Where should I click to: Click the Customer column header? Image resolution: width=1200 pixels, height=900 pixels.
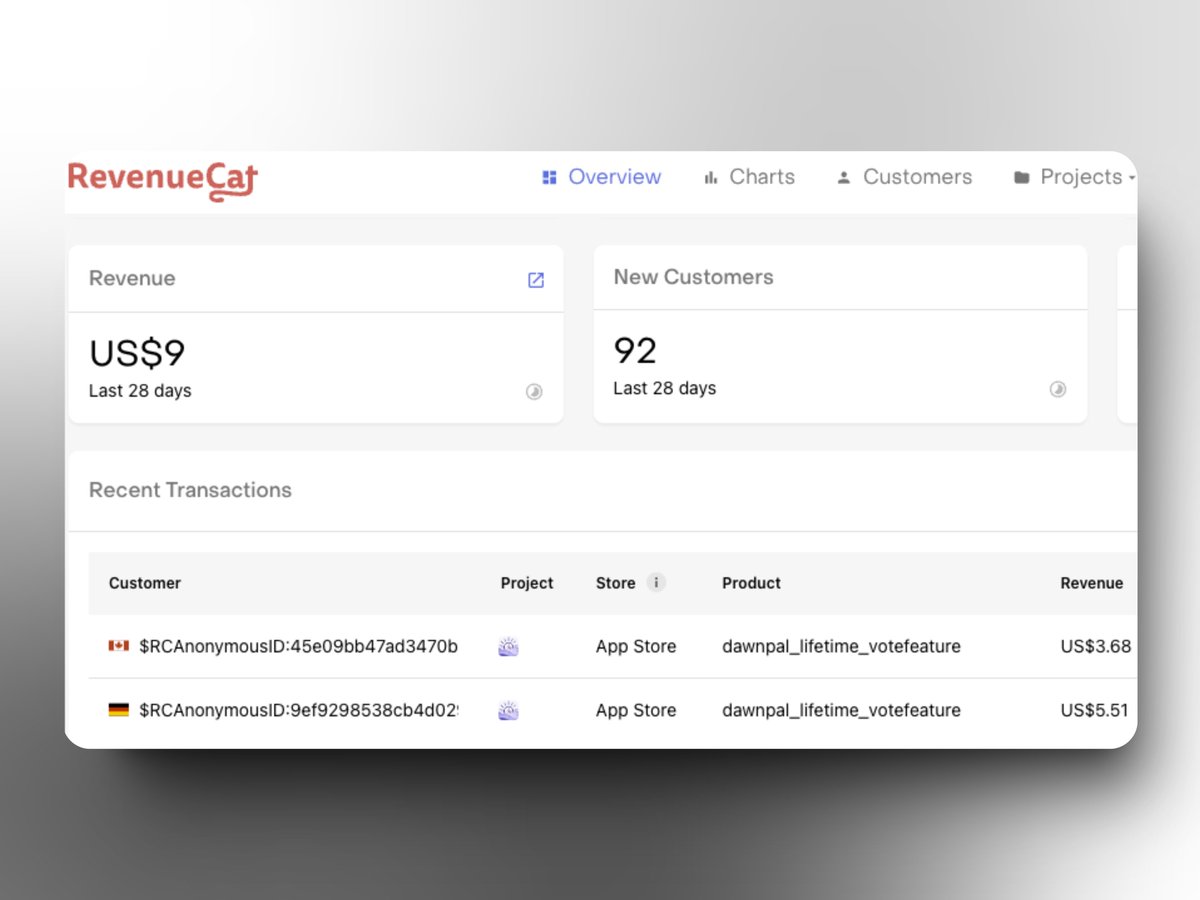(145, 583)
